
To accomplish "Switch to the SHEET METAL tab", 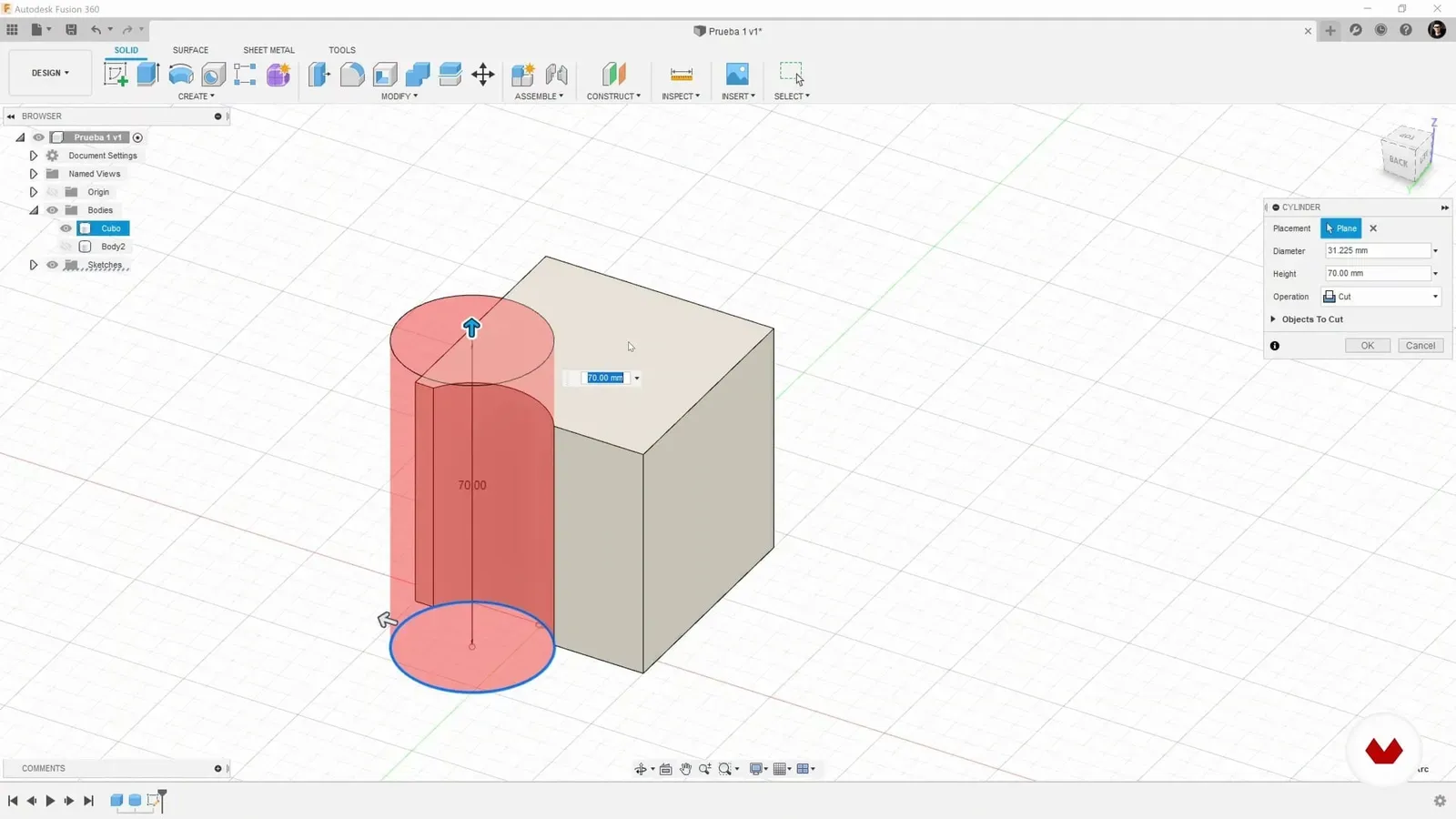I will coord(268,50).
